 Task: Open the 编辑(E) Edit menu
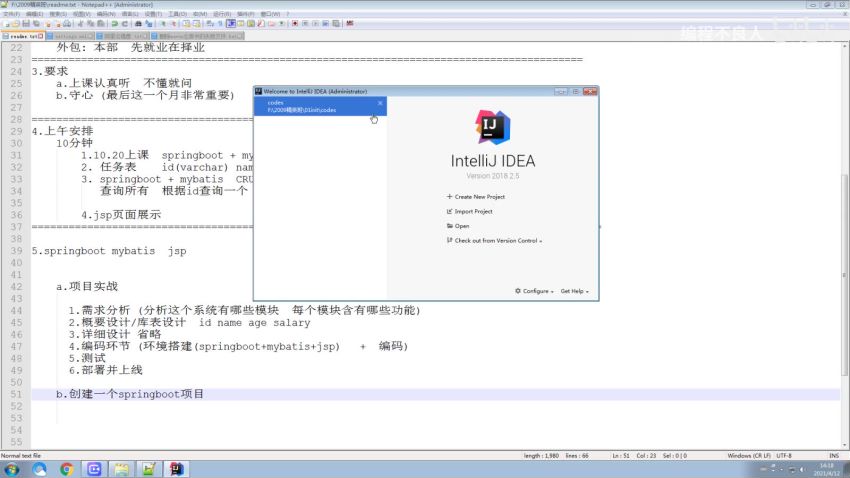coord(34,14)
